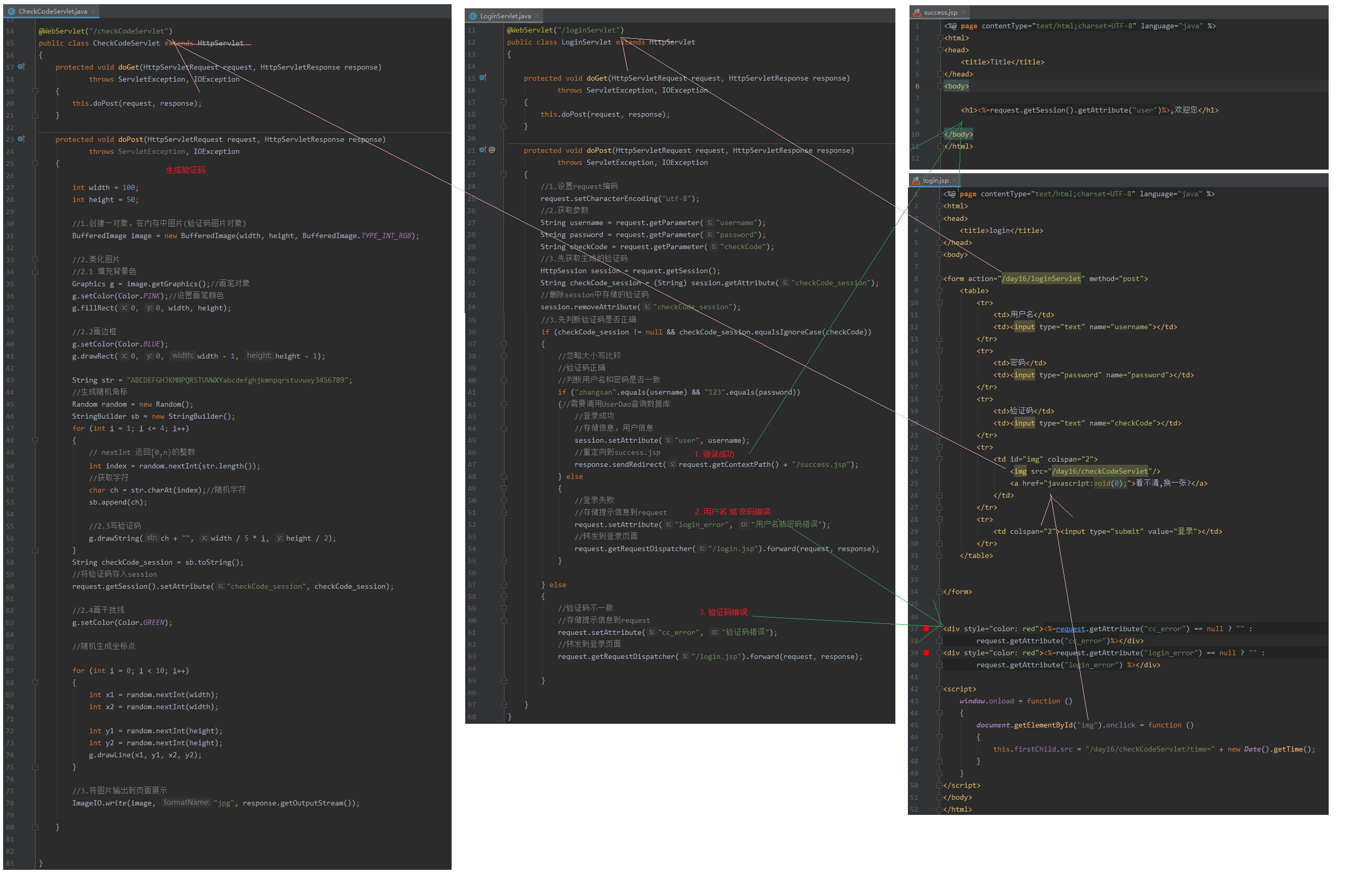The height and width of the screenshot is (896, 1348).
Task: Click the '/day16/loginServlet' form action value
Action: [1041, 279]
